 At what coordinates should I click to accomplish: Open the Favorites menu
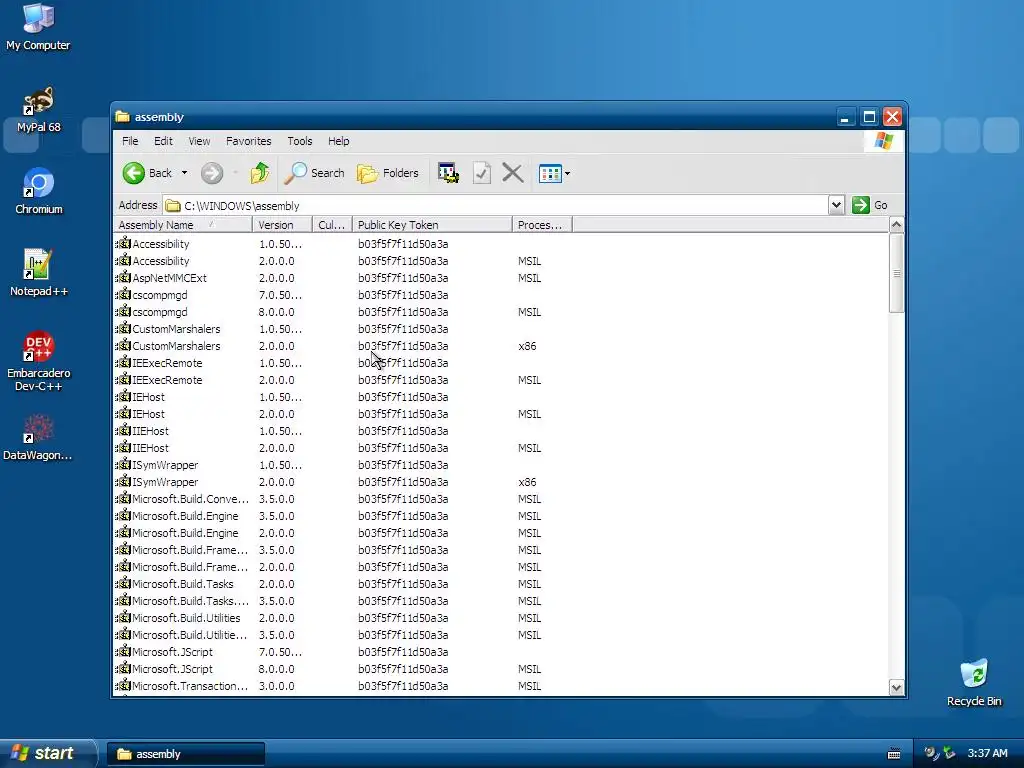point(248,141)
